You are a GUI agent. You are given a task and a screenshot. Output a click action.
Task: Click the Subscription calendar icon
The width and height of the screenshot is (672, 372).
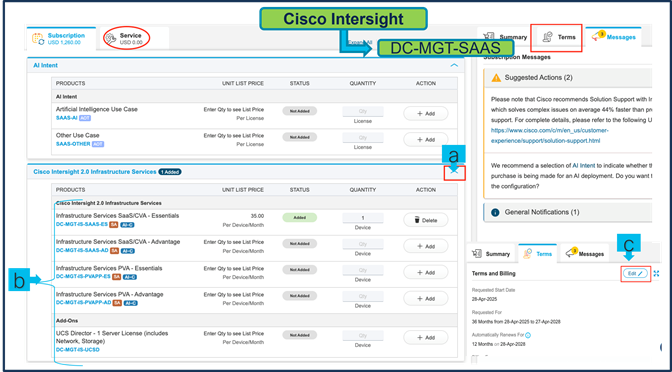pos(38,39)
